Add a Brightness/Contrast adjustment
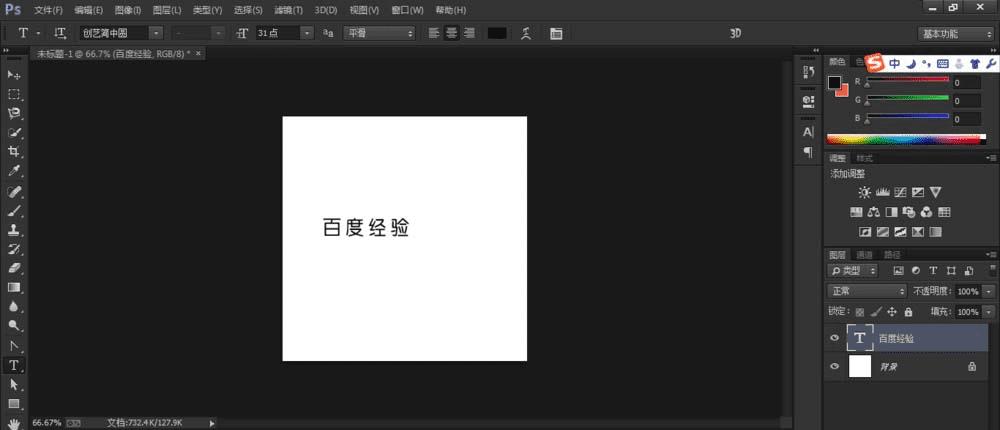Viewport: 1000px width, 430px height. 864,192
